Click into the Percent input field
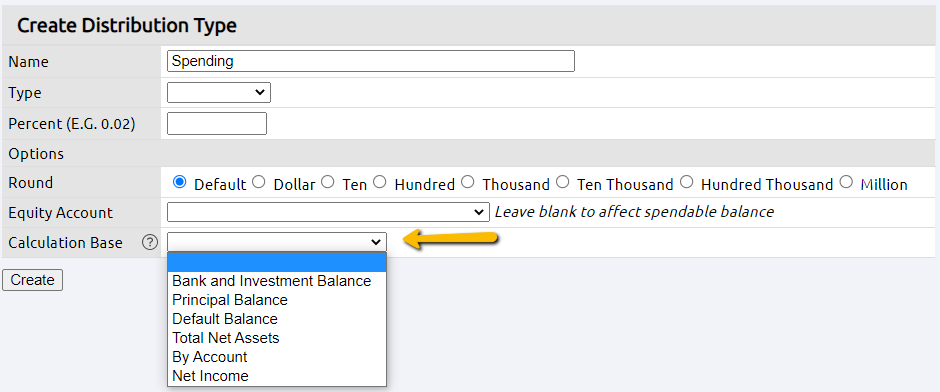Viewport: 940px width, 392px height. click(216, 123)
